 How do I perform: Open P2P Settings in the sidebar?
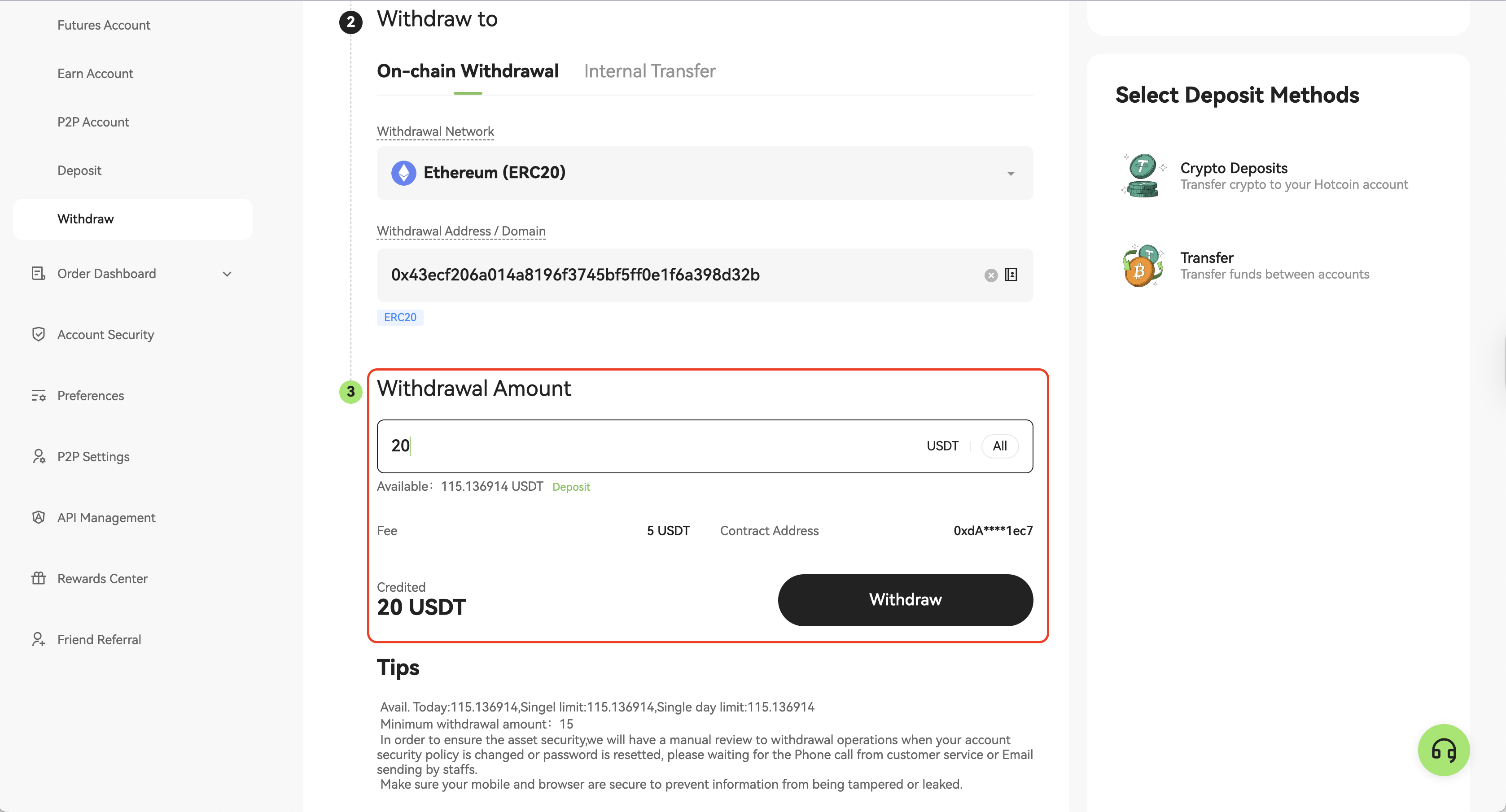tap(93, 457)
